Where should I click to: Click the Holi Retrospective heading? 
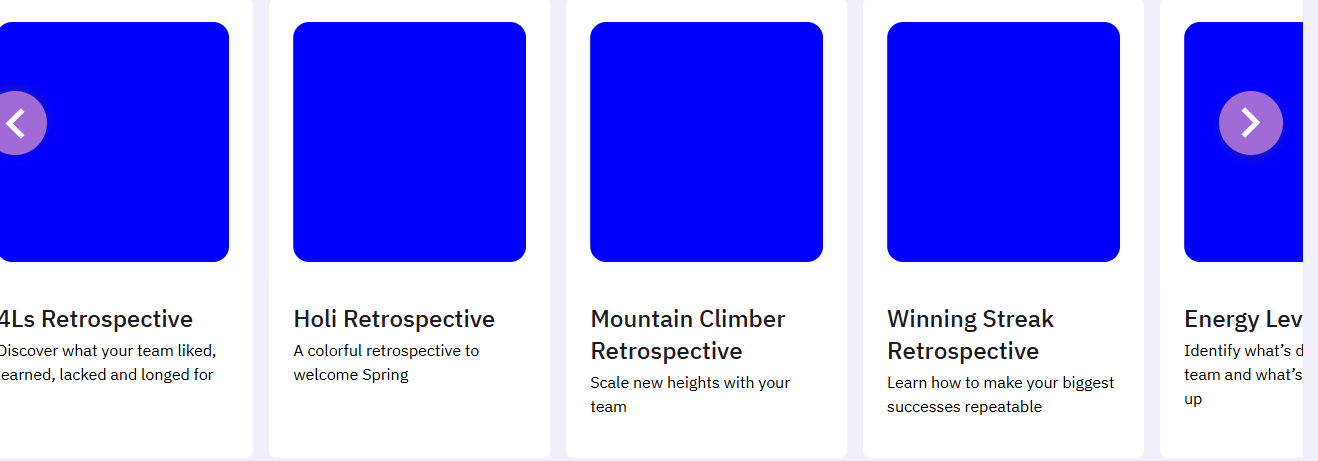394,319
